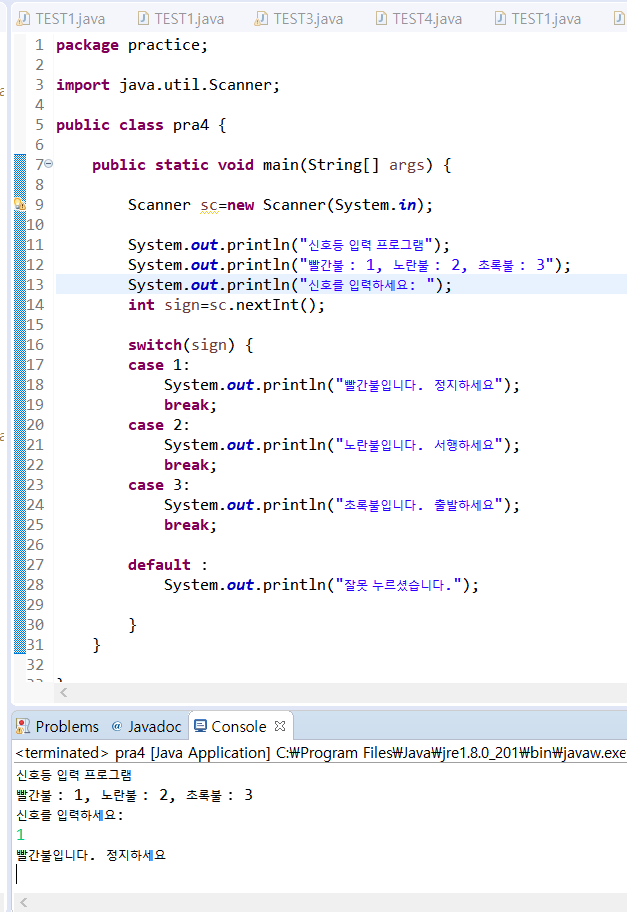The image size is (627, 912).
Task: Click the "잘못 누르셨습니다." println line
Action: coord(321,585)
